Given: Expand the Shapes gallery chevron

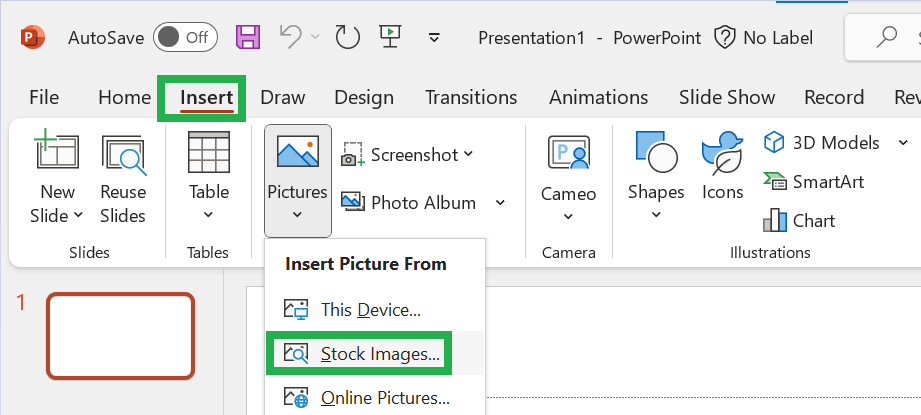Looking at the screenshot, I should [x=656, y=215].
